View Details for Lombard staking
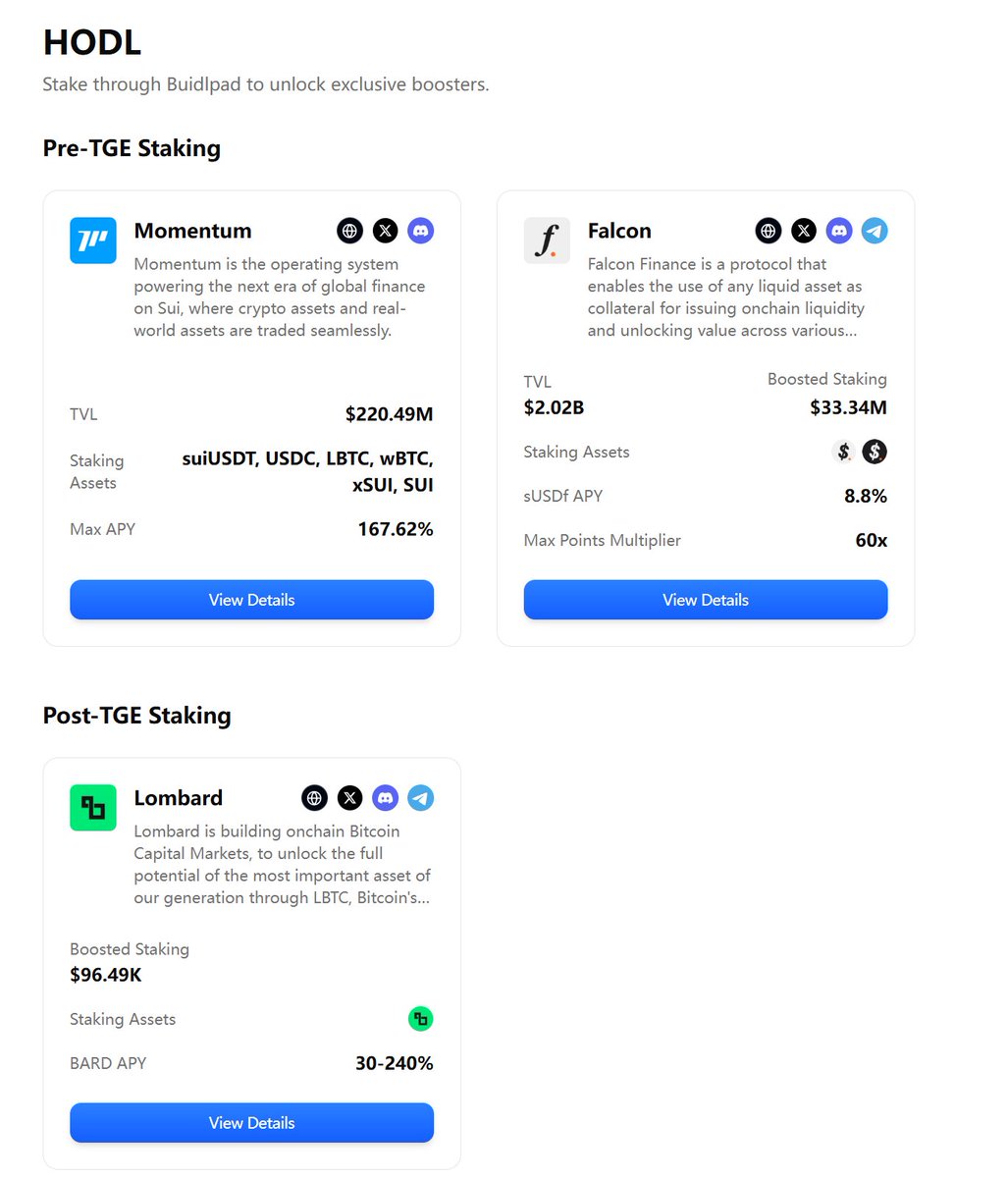This screenshot has width=1008, height=1178. pyautogui.click(x=251, y=1123)
